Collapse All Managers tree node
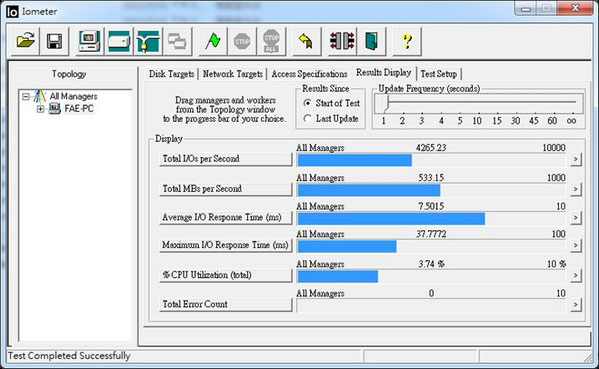The height and width of the screenshot is (369, 599). pyautogui.click(x=26, y=96)
